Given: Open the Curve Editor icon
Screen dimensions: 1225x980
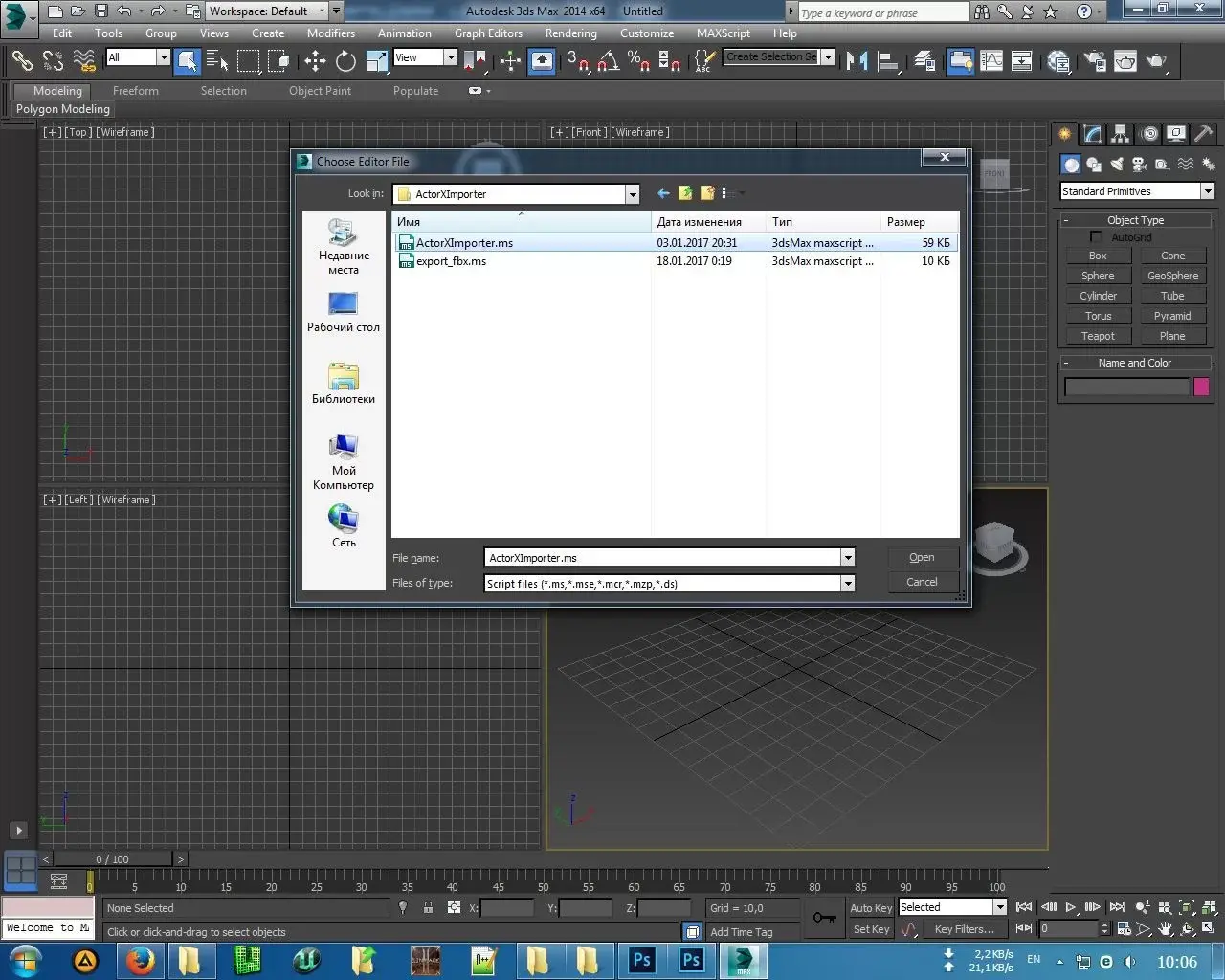Looking at the screenshot, I should [991, 61].
